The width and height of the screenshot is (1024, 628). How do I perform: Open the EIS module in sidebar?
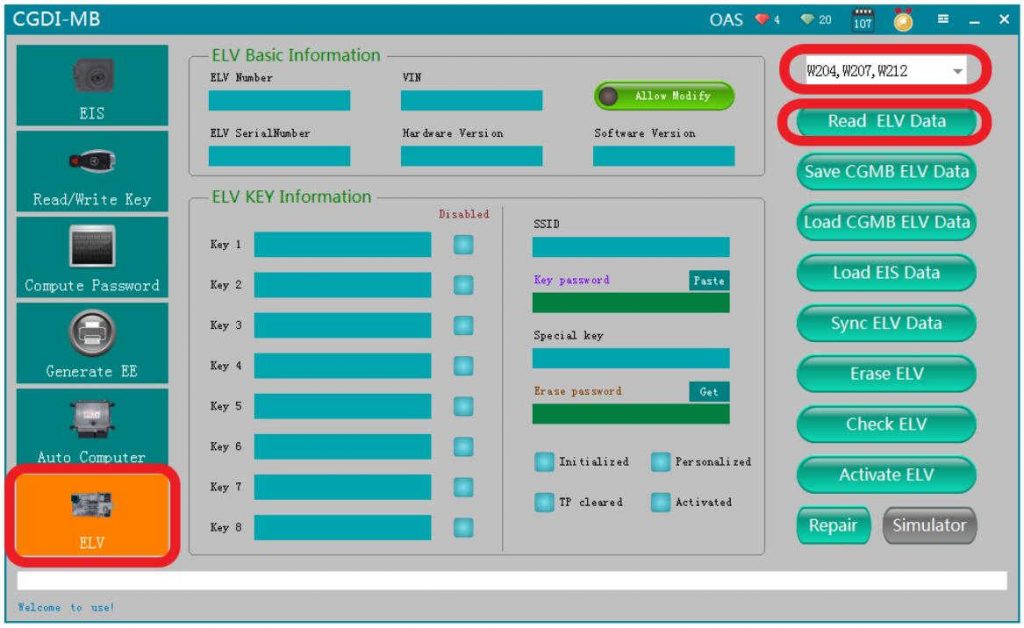click(92, 86)
